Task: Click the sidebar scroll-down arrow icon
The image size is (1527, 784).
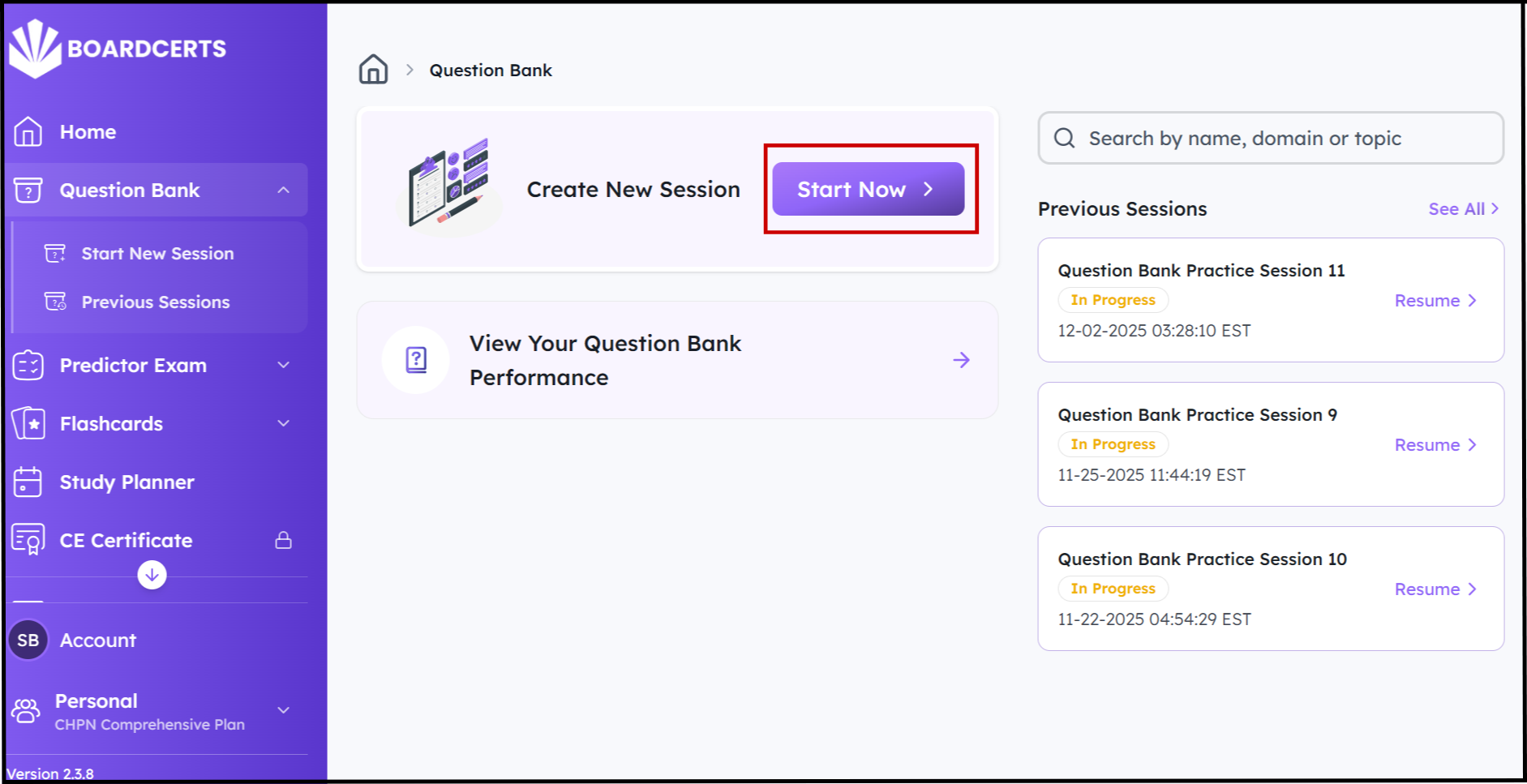Action: tap(152, 575)
